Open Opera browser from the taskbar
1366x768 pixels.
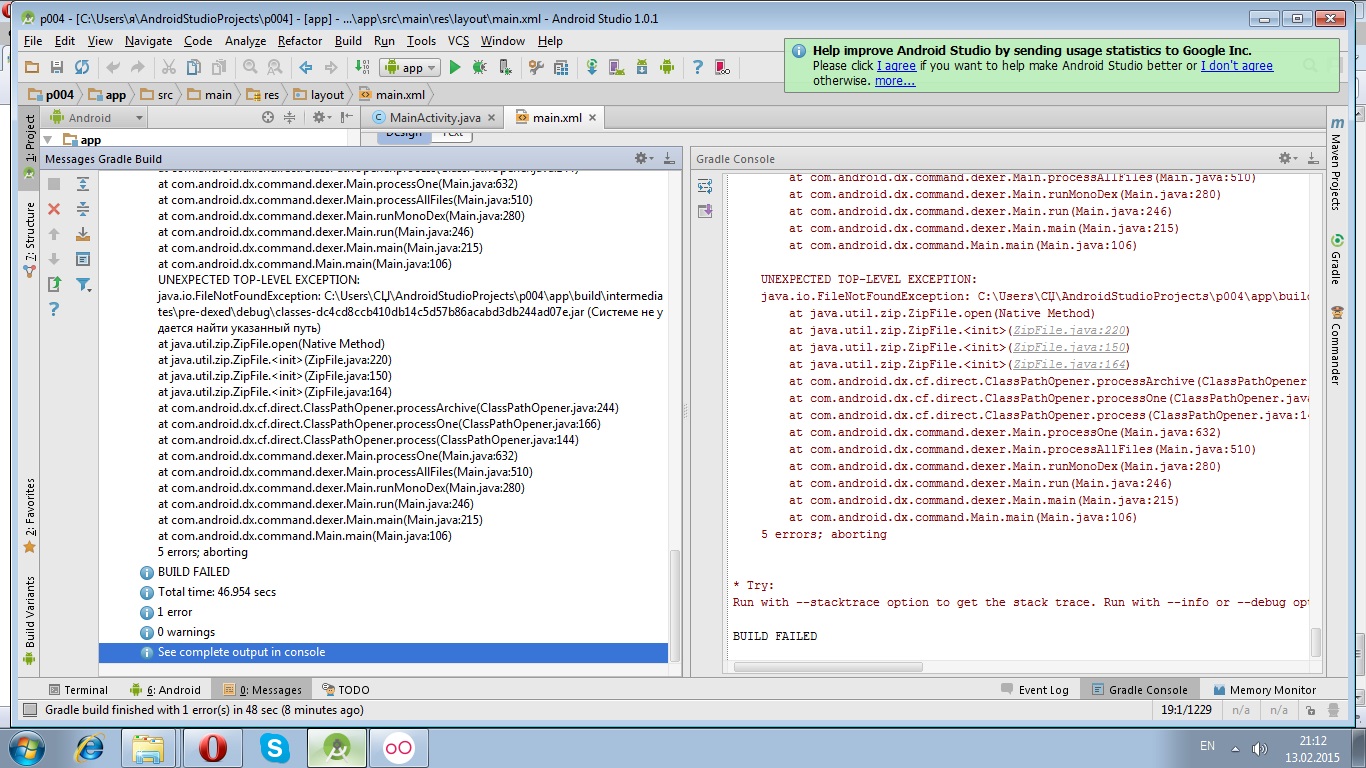pyautogui.click(x=213, y=747)
